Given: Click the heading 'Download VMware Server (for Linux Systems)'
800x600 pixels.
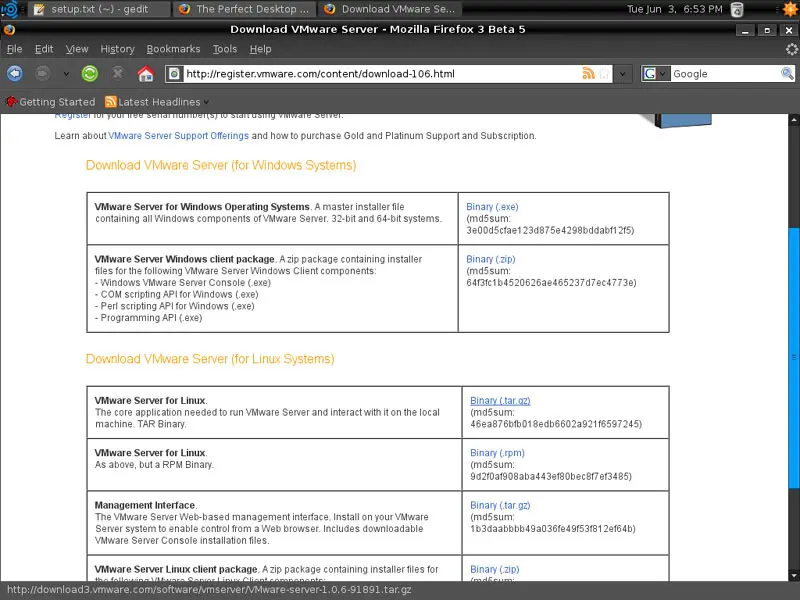Looking at the screenshot, I should coord(210,359).
